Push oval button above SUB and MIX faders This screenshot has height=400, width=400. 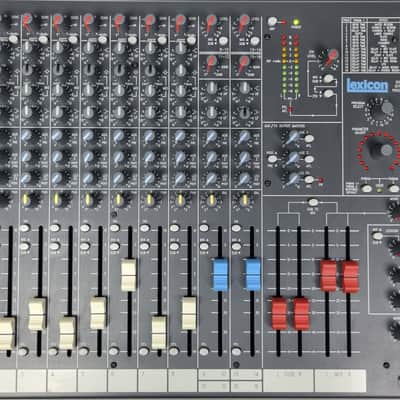(313, 202)
